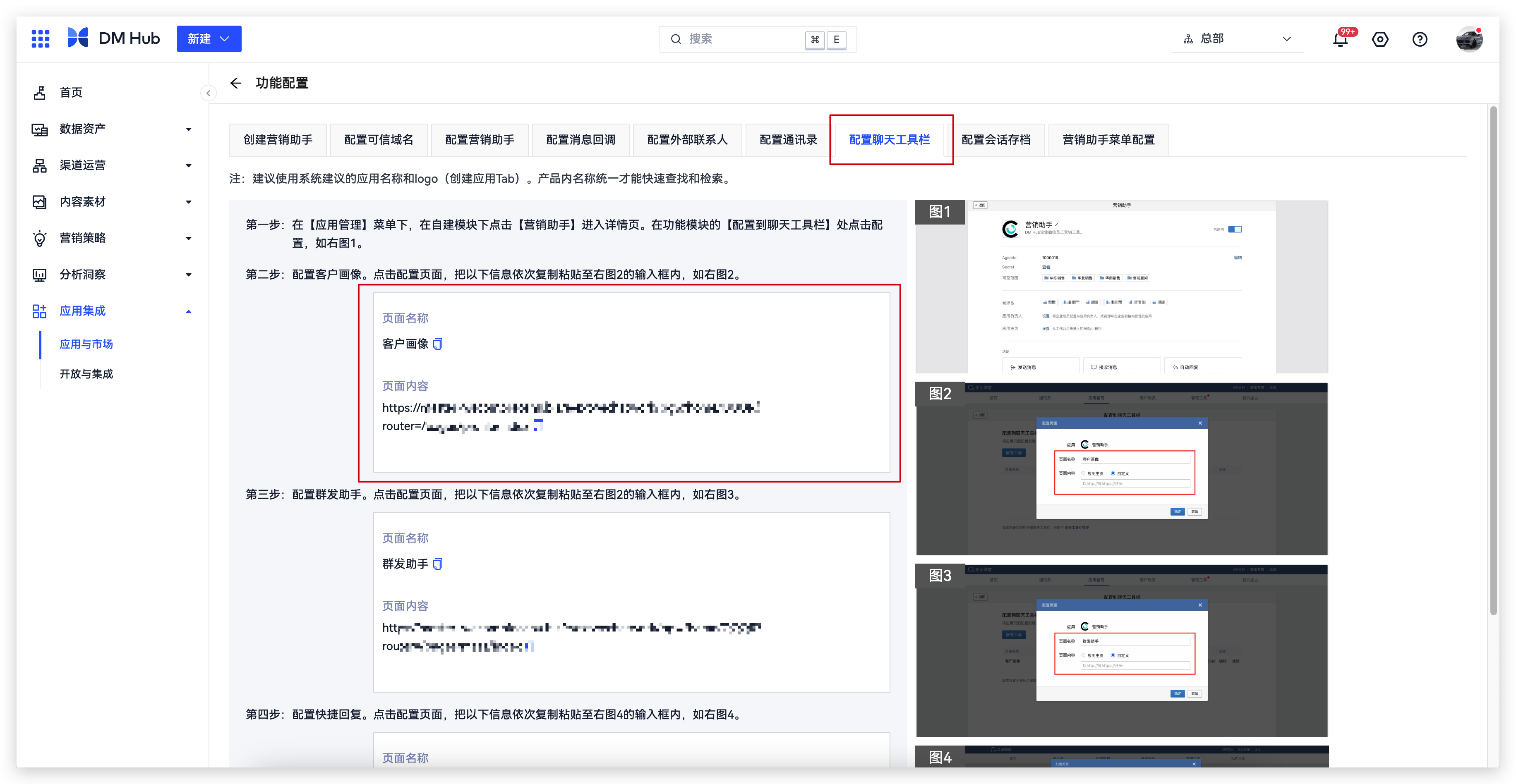The height and width of the screenshot is (784, 1516).
Task: Open the 图1 example screenshot
Action: coord(1122,287)
